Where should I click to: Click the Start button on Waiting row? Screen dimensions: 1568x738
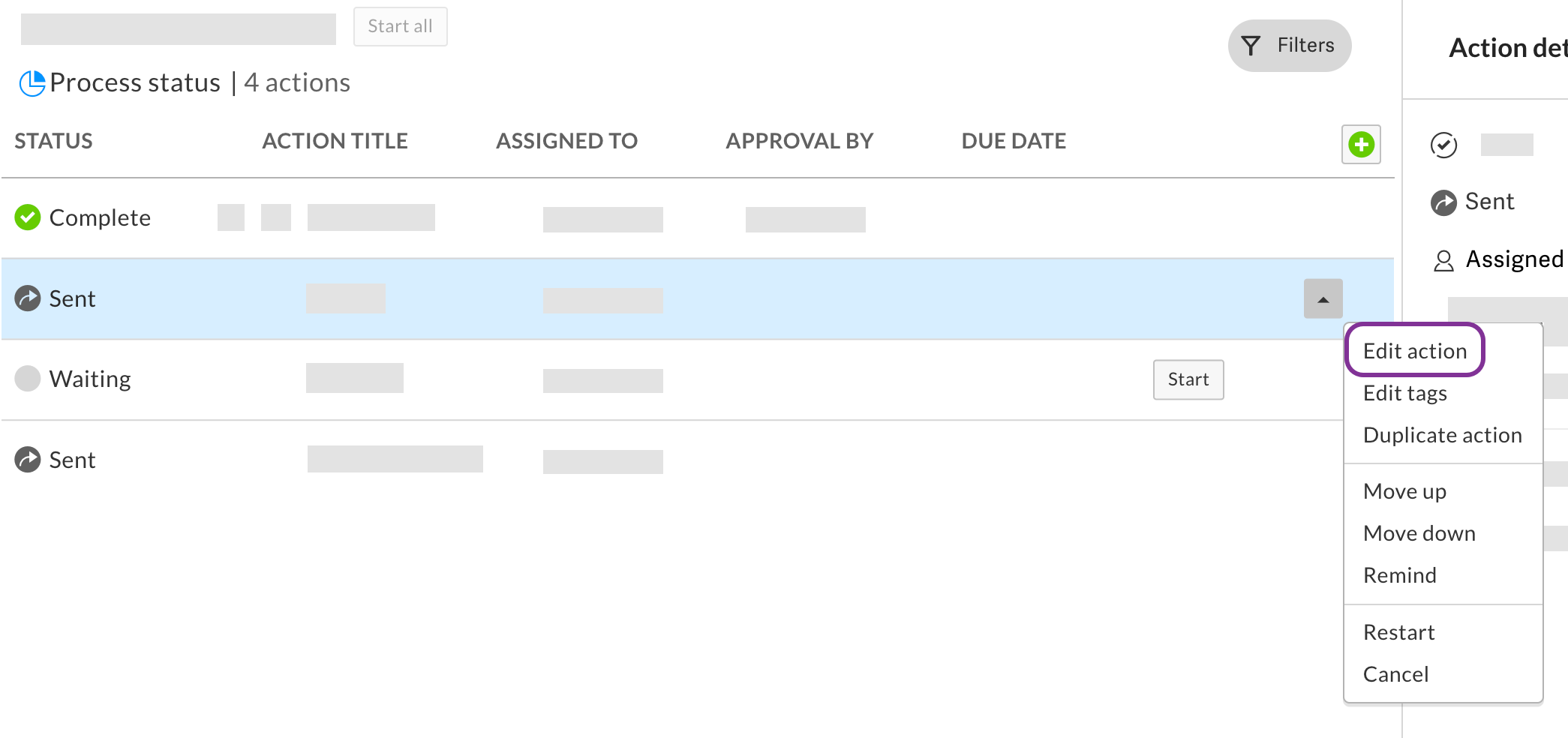coord(1188,379)
